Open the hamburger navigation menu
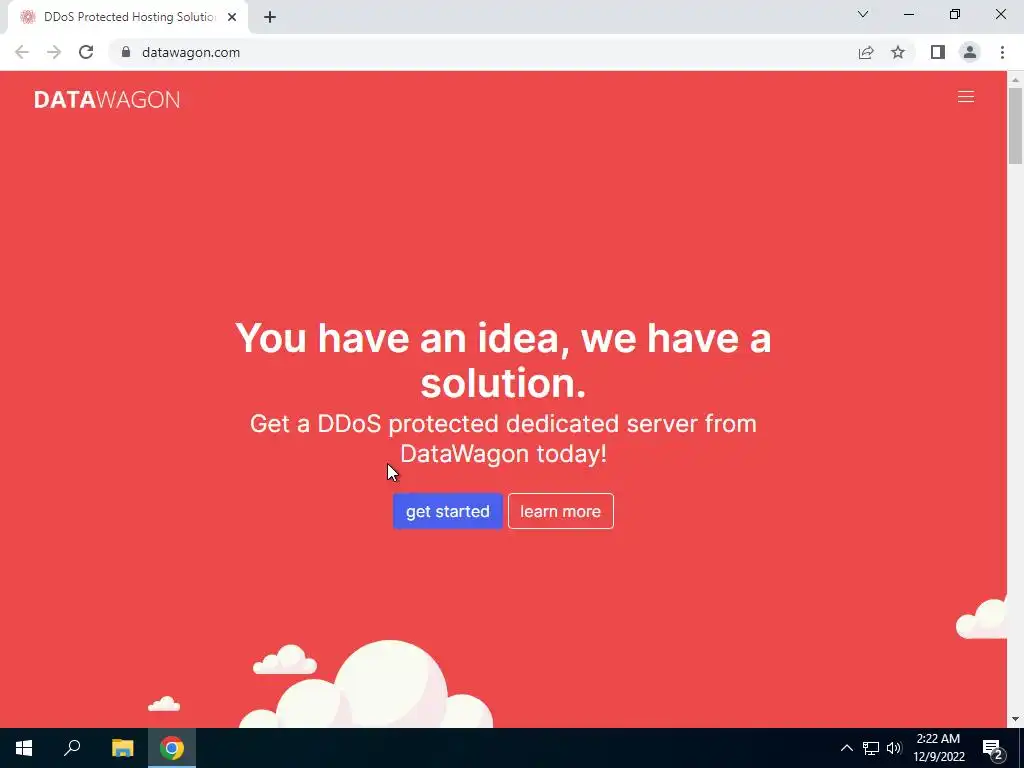The height and width of the screenshot is (768, 1024). click(965, 97)
